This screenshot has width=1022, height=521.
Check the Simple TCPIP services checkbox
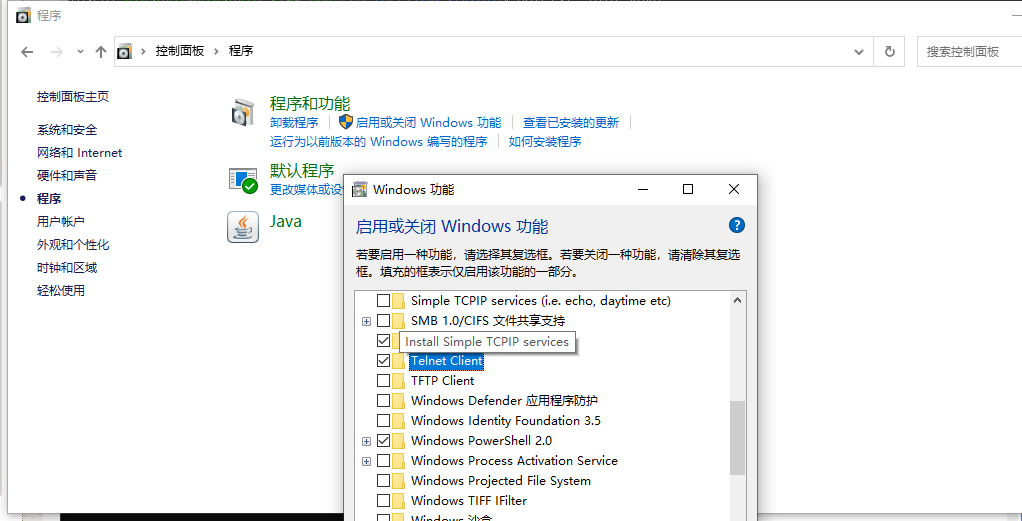[383, 301]
